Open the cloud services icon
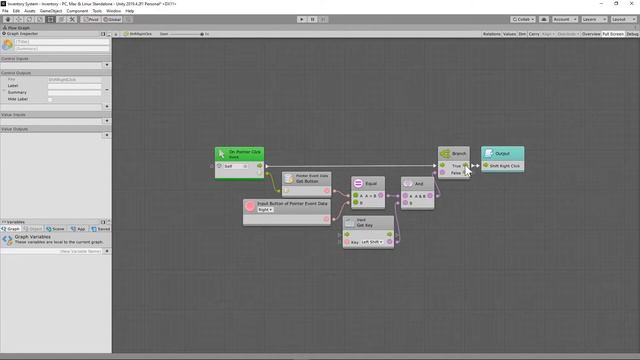 [x=544, y=19]
